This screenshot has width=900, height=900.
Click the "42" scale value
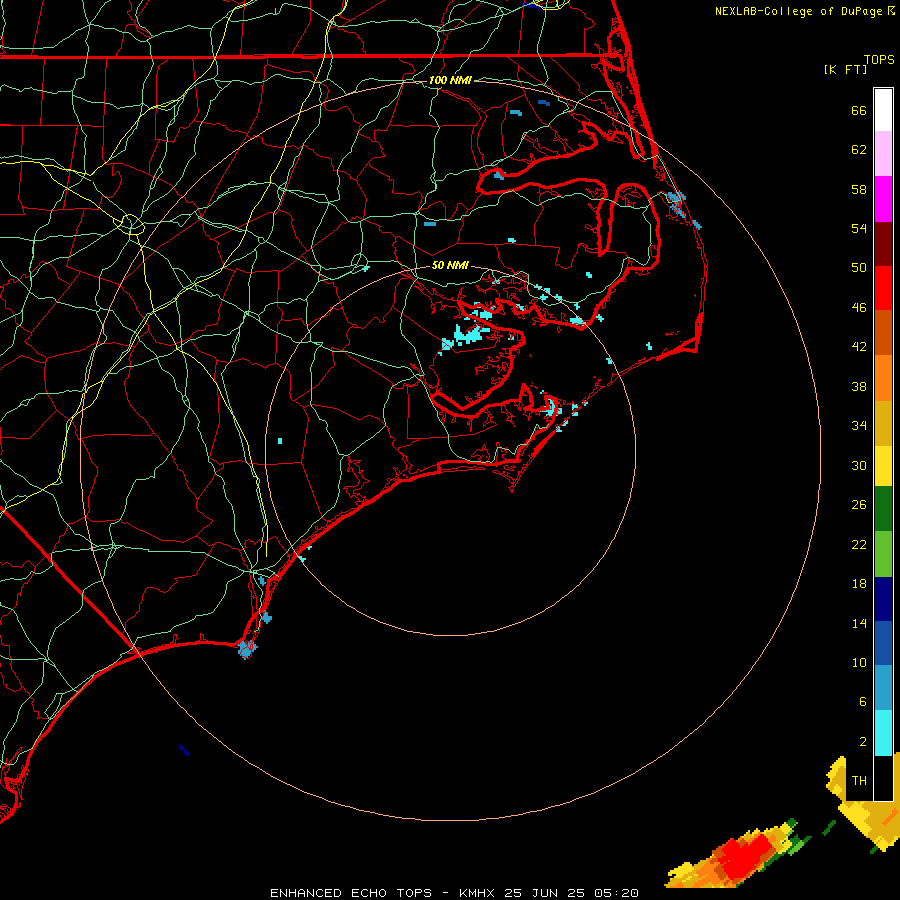[859, 347]
